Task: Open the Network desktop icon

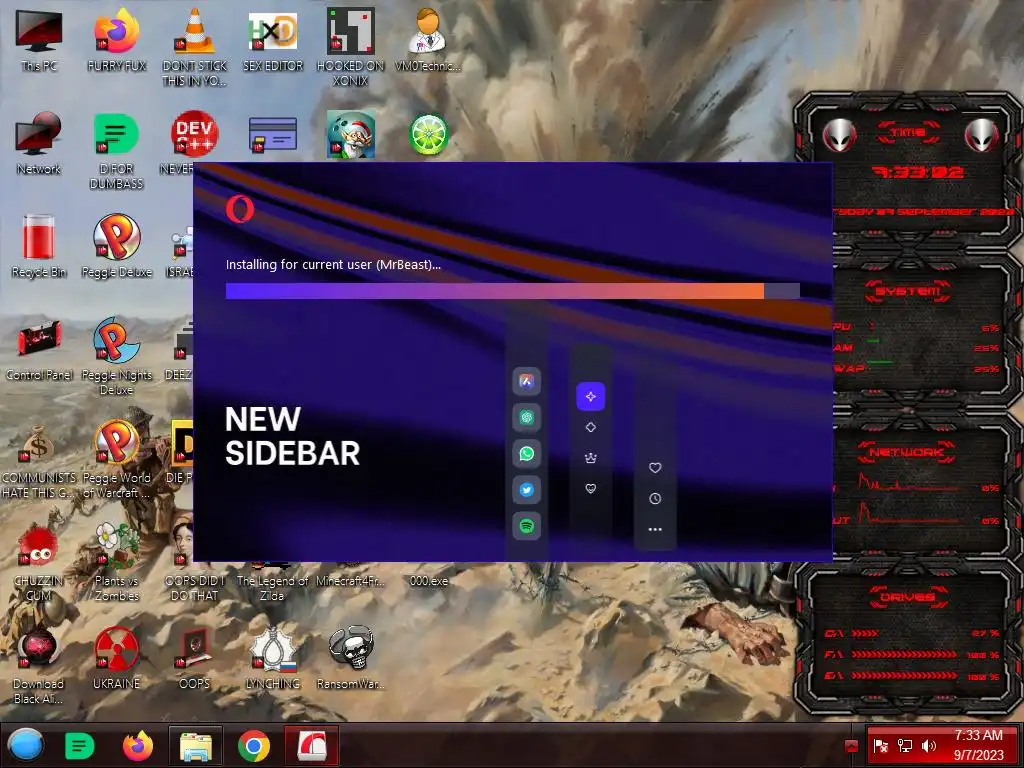Action: coord(39,134)
